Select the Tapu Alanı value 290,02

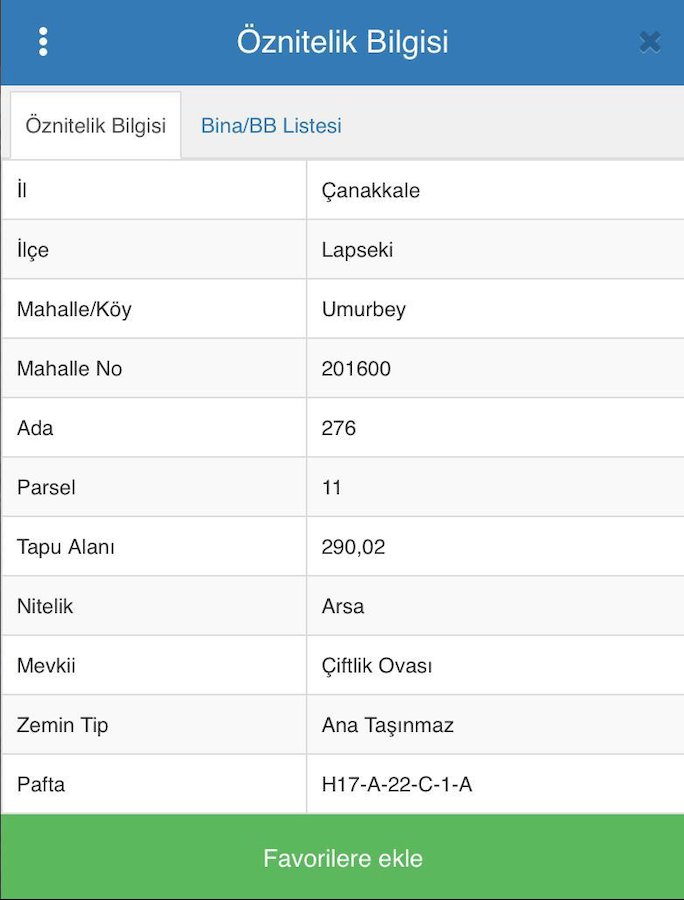[353, 547]
